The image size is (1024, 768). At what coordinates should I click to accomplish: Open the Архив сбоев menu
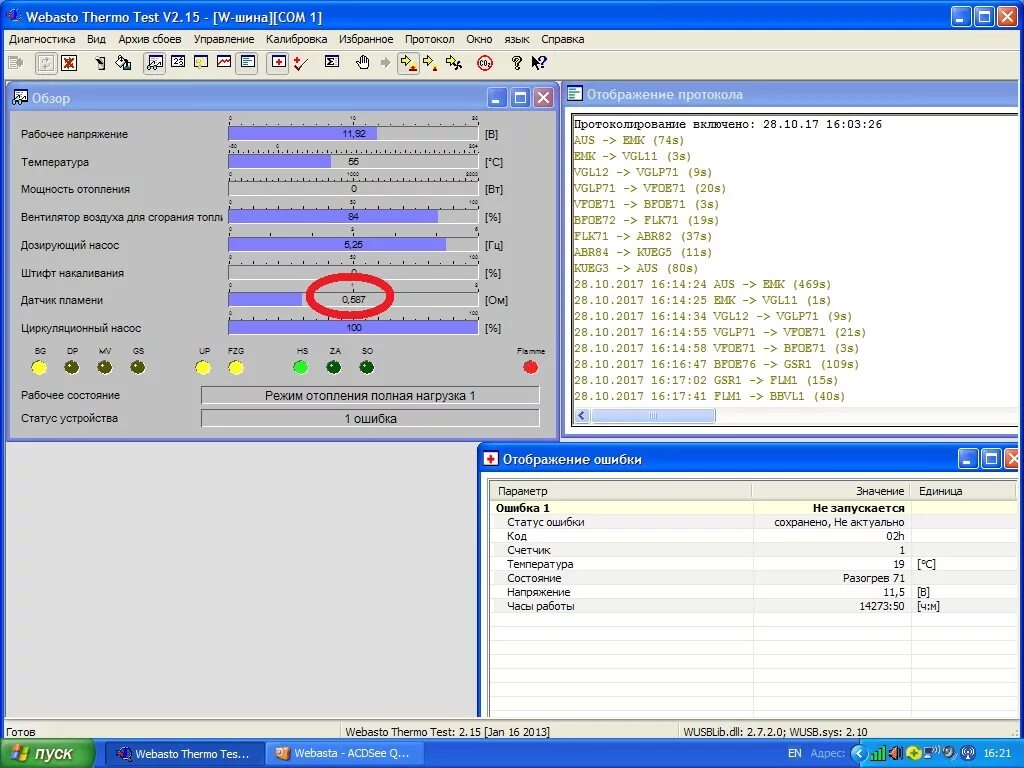pyautogui.click(x=150, y=39)
